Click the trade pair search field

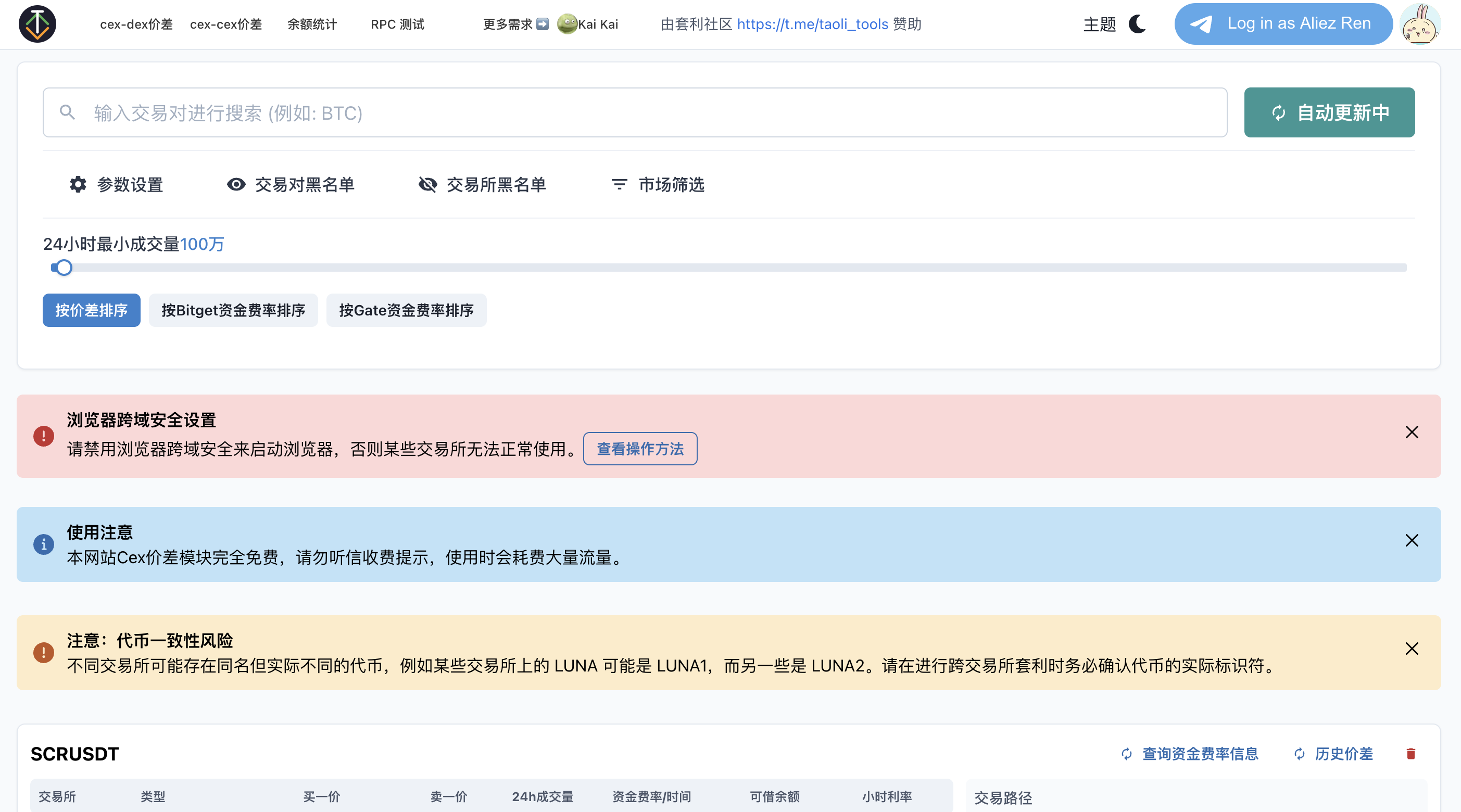click(634, 112)
